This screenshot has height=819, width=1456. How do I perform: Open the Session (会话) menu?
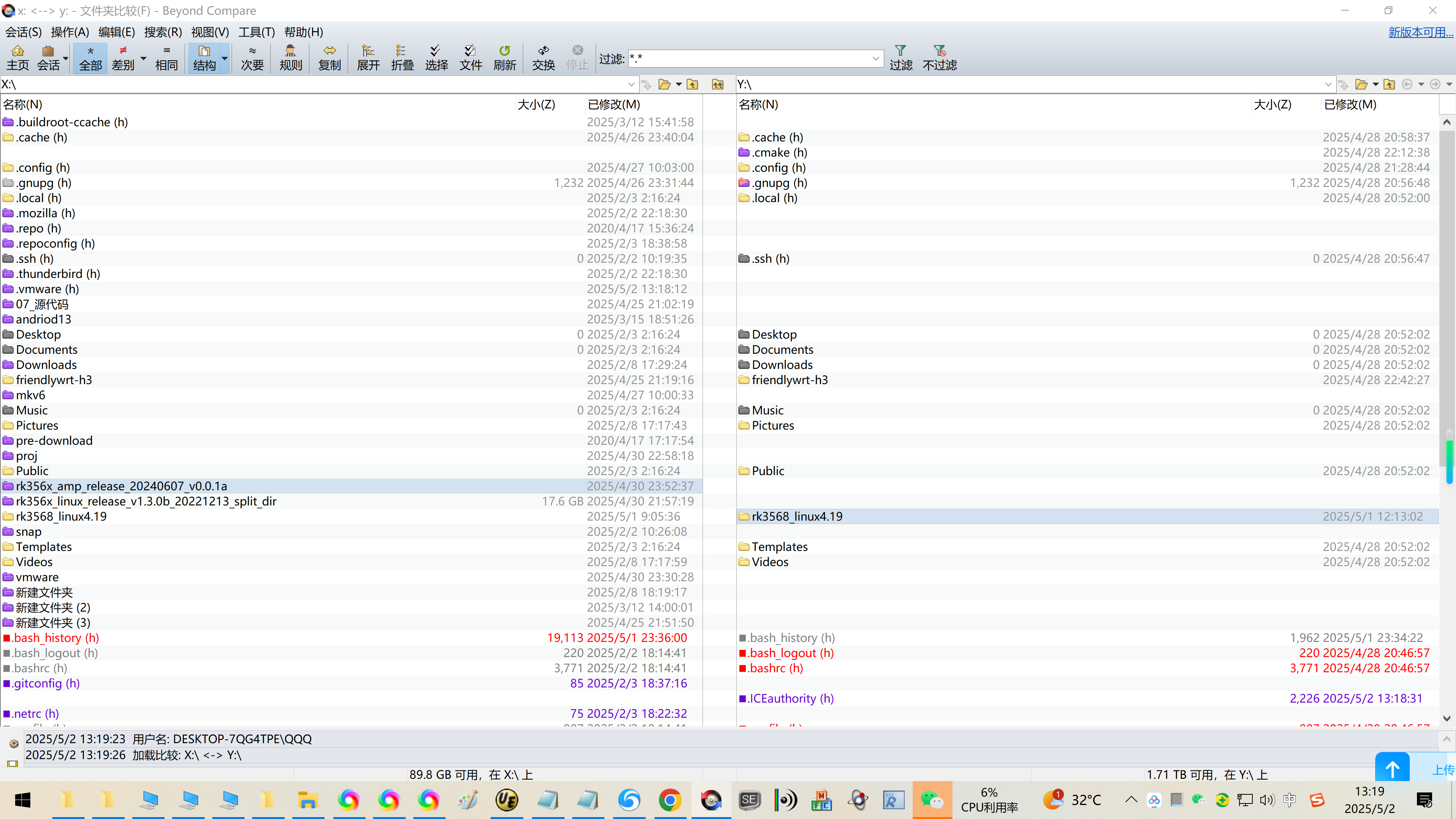(23, 32)
